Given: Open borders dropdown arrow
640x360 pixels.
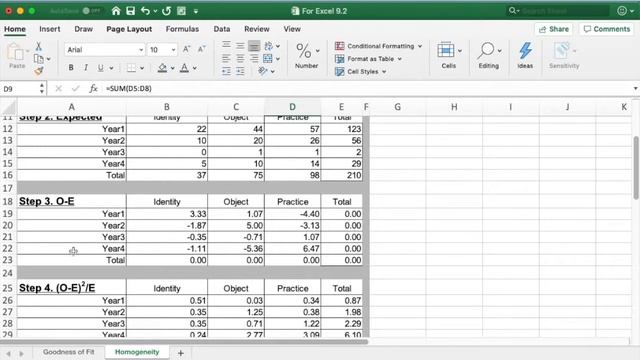Looking at the screenshot, I should (142, 68).
